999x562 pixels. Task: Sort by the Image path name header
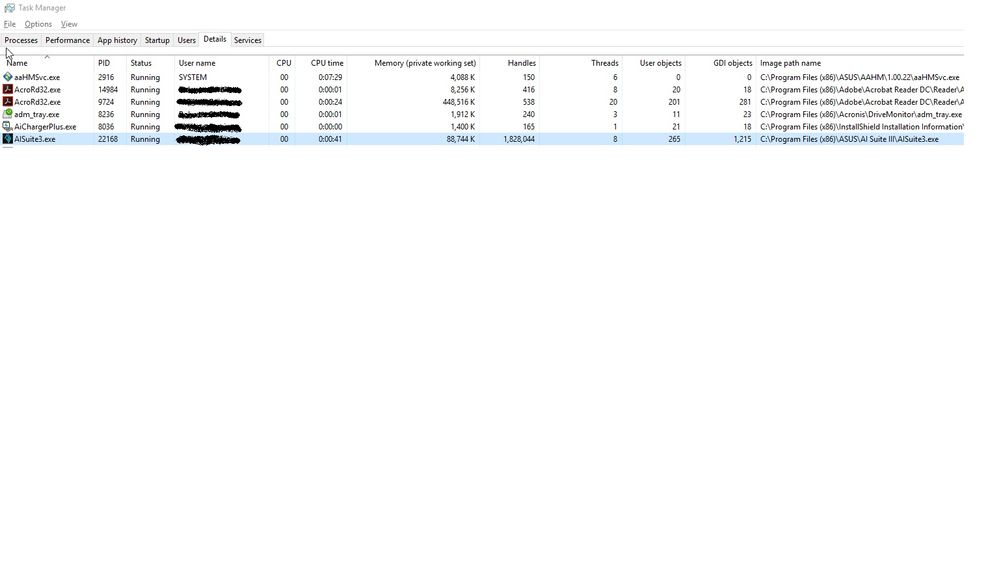(x=790, y=63)
